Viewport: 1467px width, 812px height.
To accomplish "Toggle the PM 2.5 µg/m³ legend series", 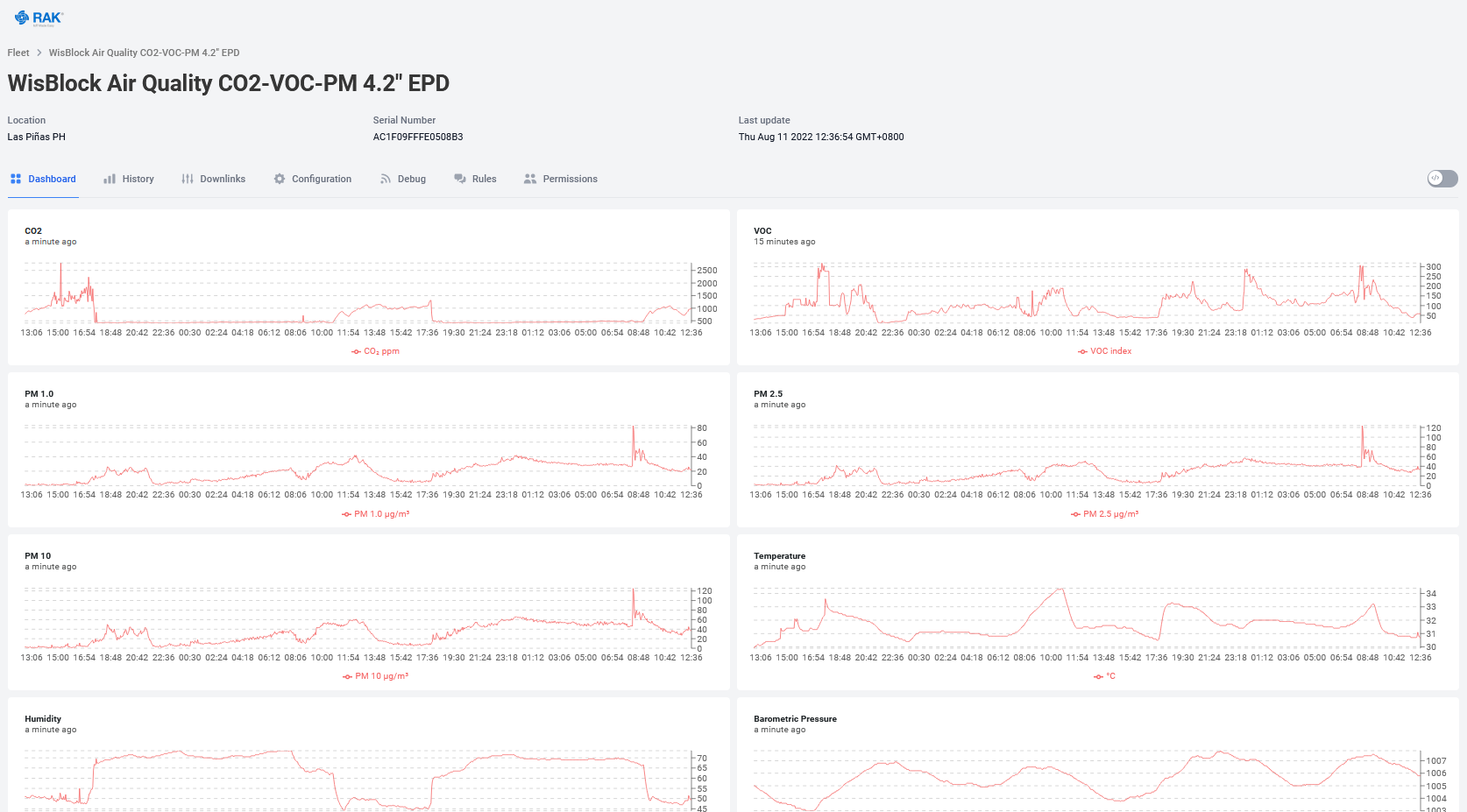I will click(x=1104, y=514).
